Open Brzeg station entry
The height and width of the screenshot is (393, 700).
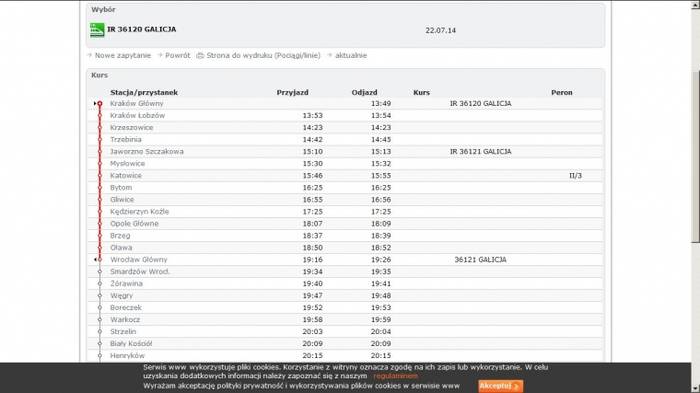(x=120, y=236)
